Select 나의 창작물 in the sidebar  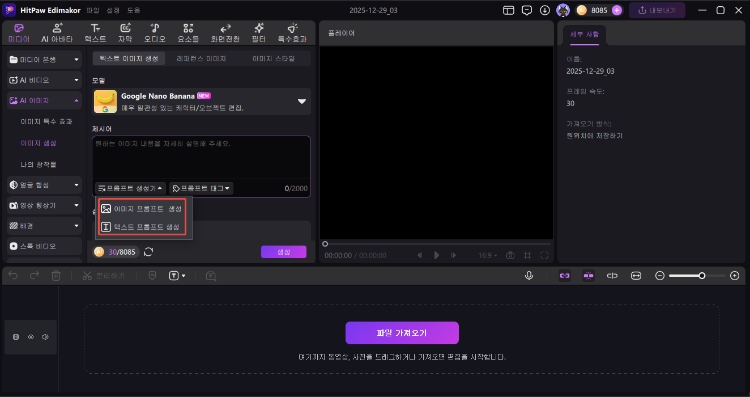tap(38, 164)
